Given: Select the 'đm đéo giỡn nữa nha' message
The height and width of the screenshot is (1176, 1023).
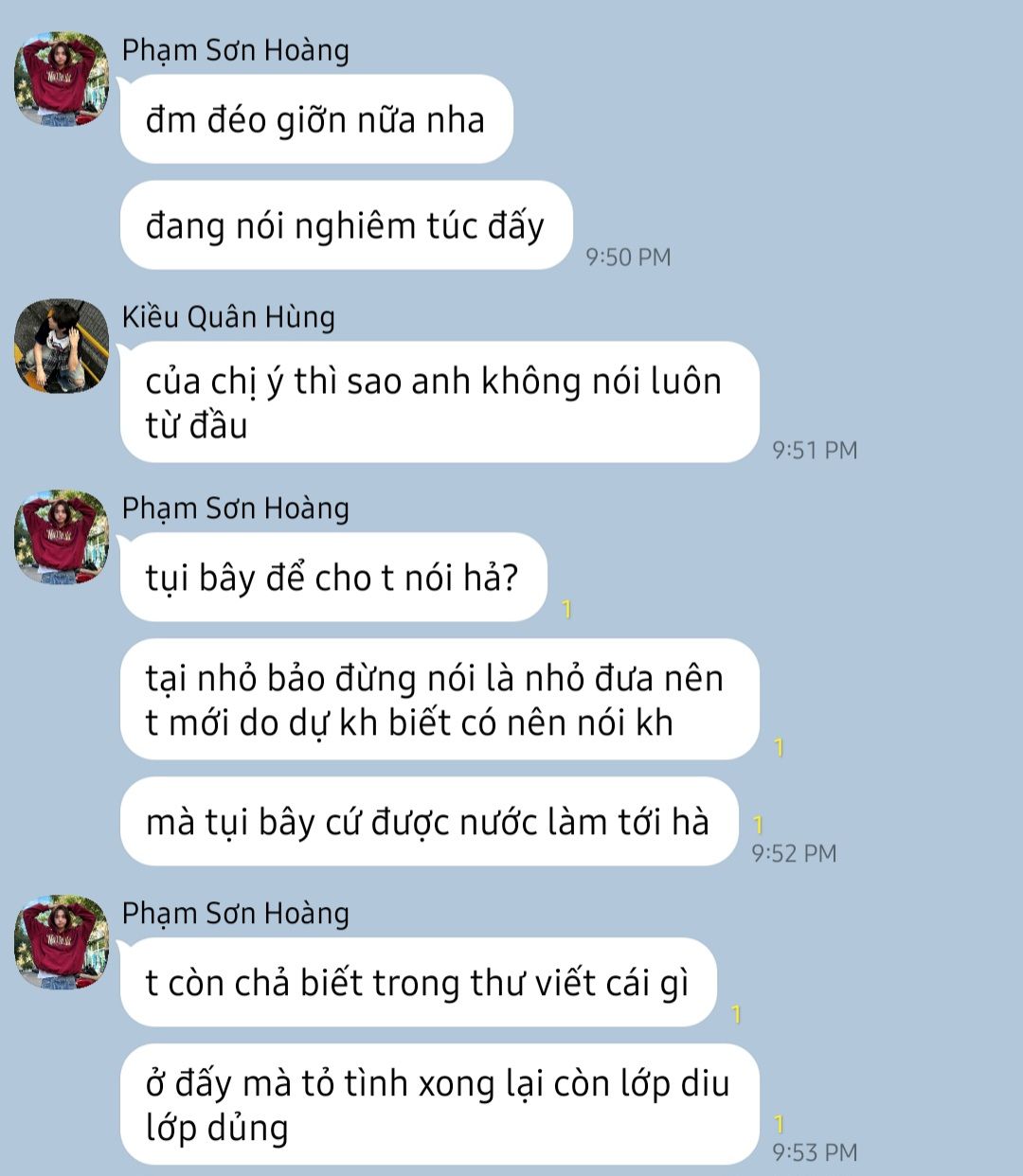Looking at the screenshot, I should click(316, 119).
